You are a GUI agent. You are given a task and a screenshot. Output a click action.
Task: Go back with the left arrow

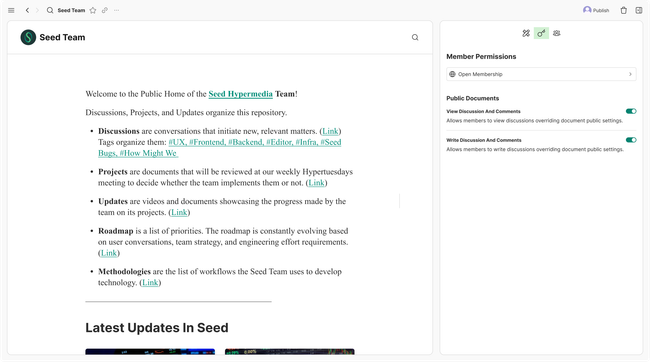27,10
